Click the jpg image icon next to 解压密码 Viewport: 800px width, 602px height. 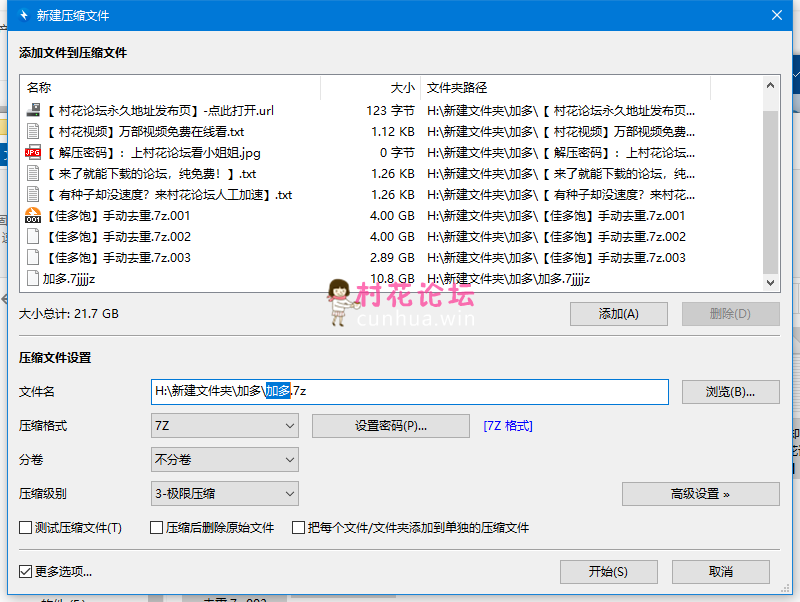[x=35, y=152]
